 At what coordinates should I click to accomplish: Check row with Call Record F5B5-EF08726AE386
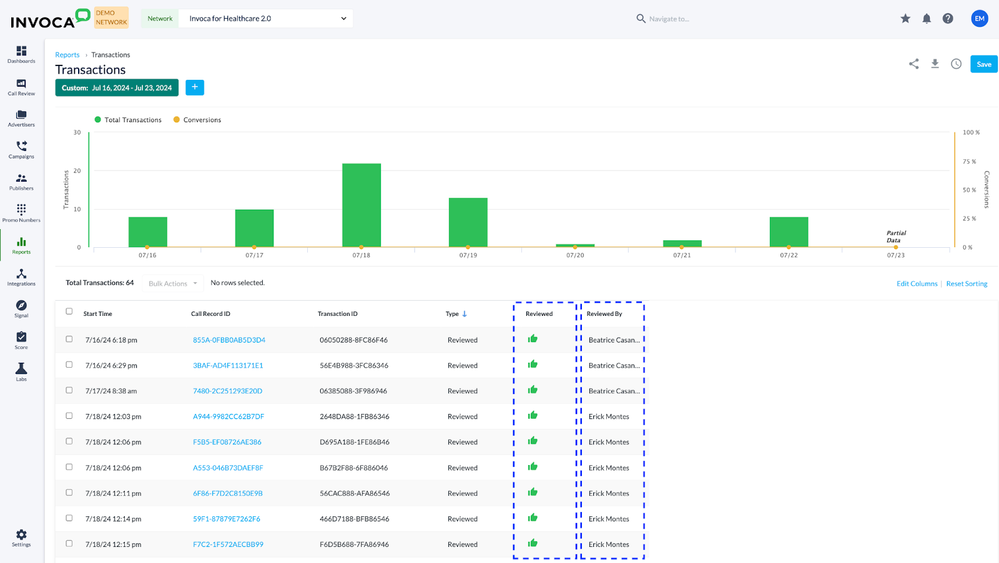click(69, 441)
